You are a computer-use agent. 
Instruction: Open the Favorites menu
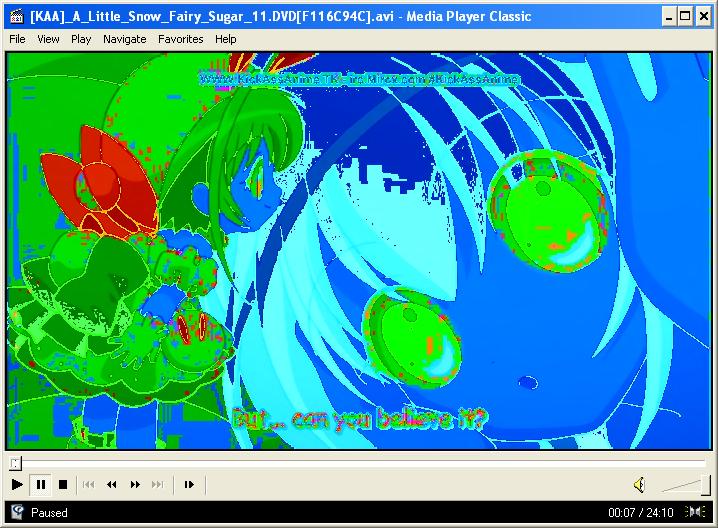[x=180, y=39]
